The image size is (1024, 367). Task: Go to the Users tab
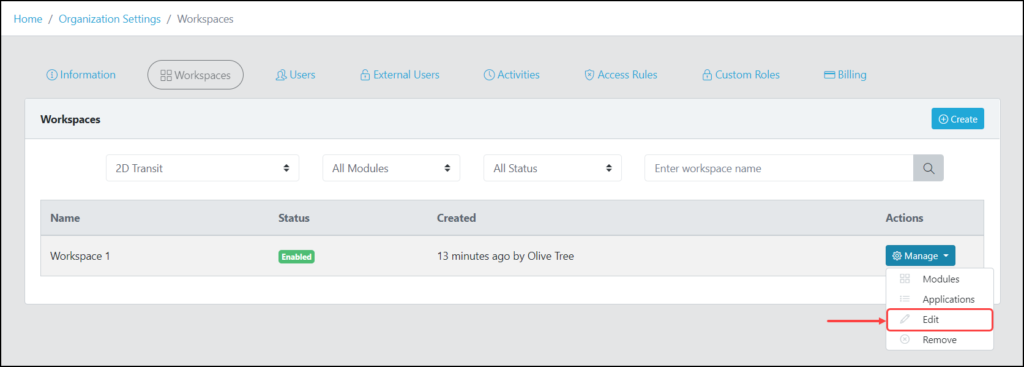point(295,74)
